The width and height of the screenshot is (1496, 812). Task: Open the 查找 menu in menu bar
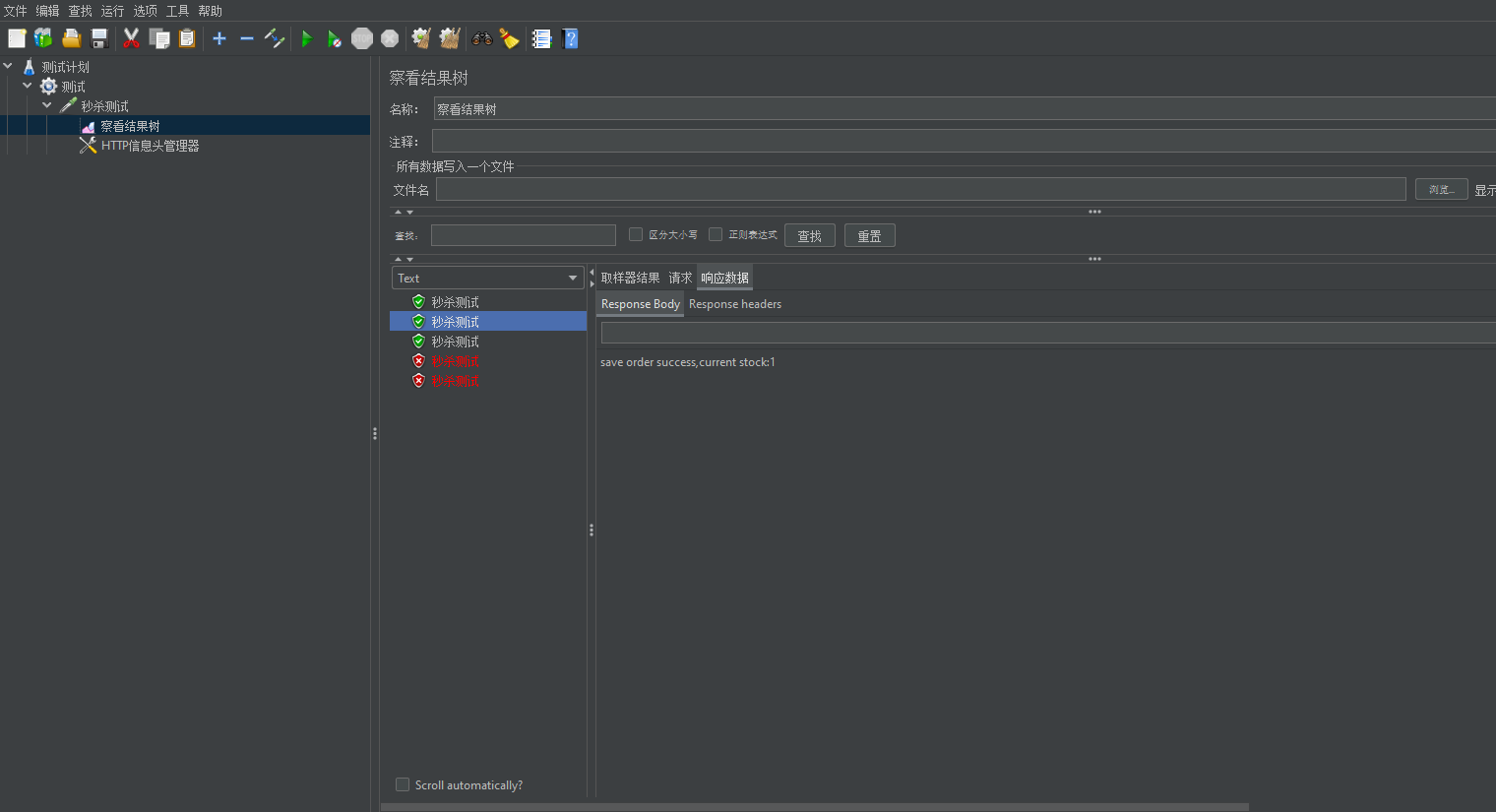click(81, 11)
